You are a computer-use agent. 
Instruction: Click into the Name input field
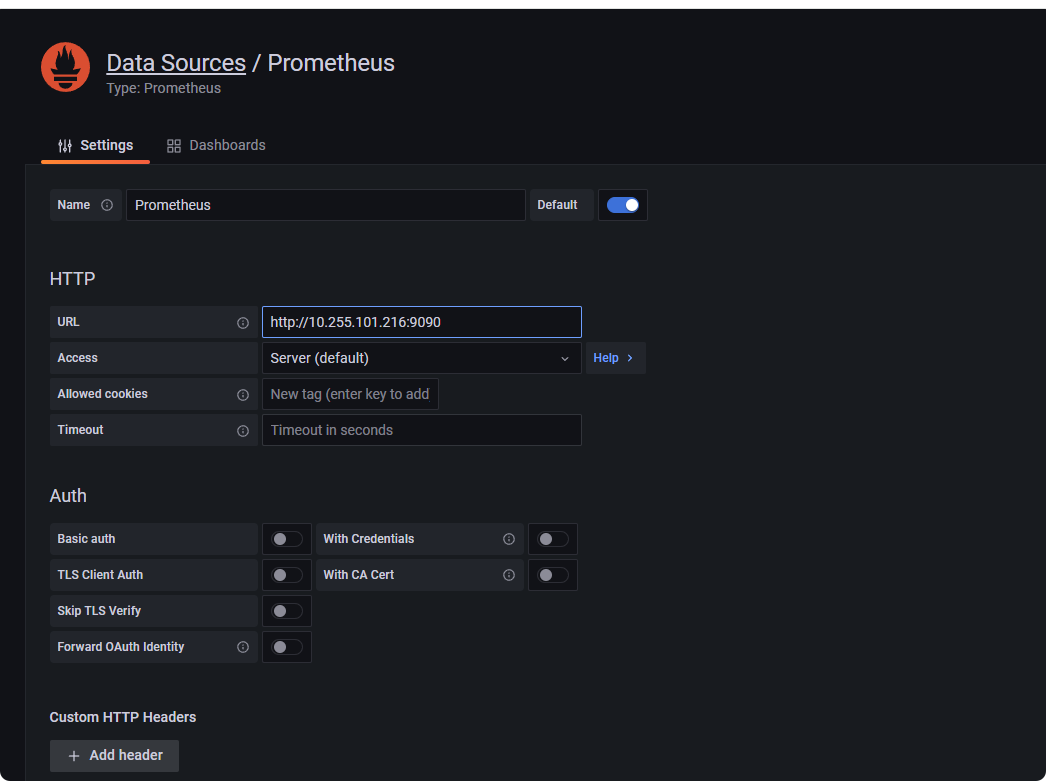(326, 205)
